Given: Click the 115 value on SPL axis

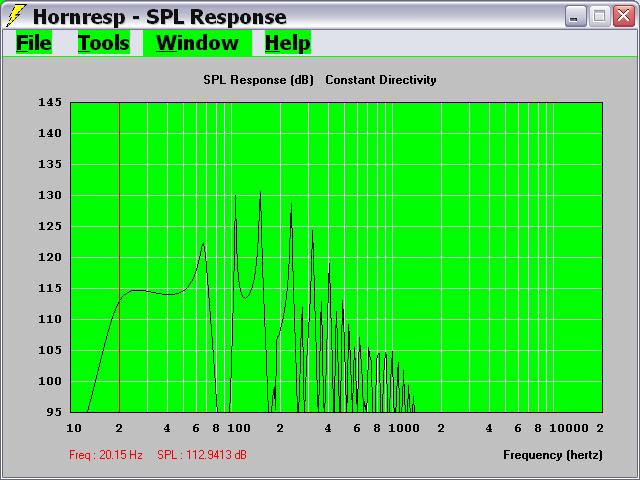Looking at the screenshot, I should [x=50, y=288].
